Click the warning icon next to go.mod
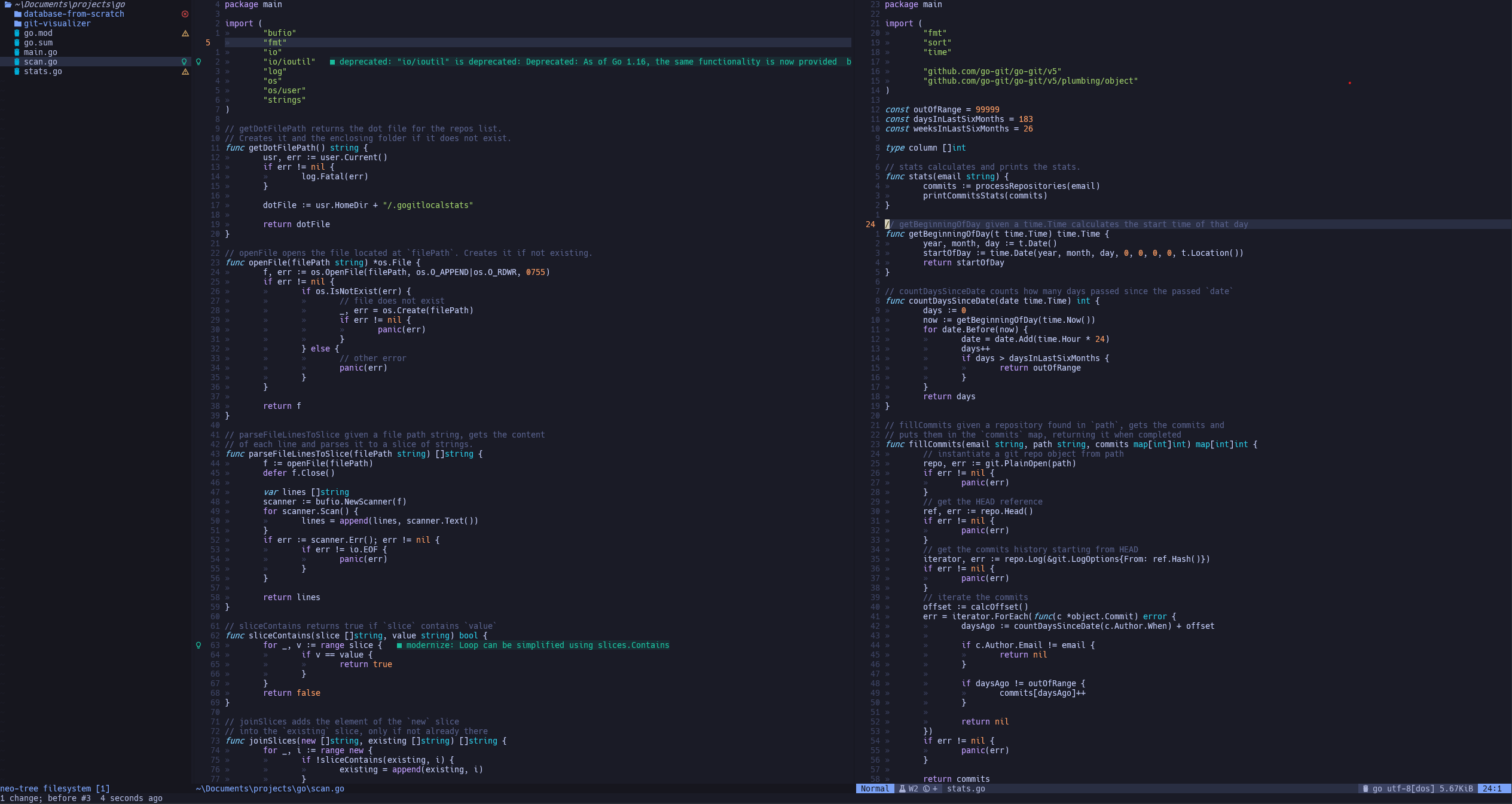Image resolution: width=1512 pixels, height=804 pixels. click(185, 33)
